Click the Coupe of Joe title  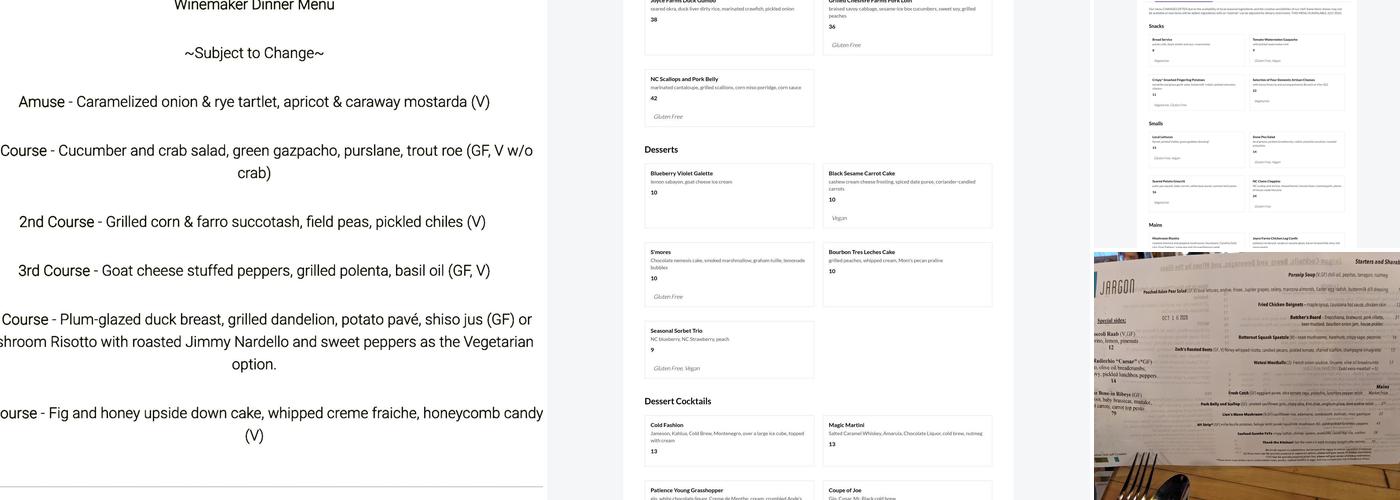[846, 490]
